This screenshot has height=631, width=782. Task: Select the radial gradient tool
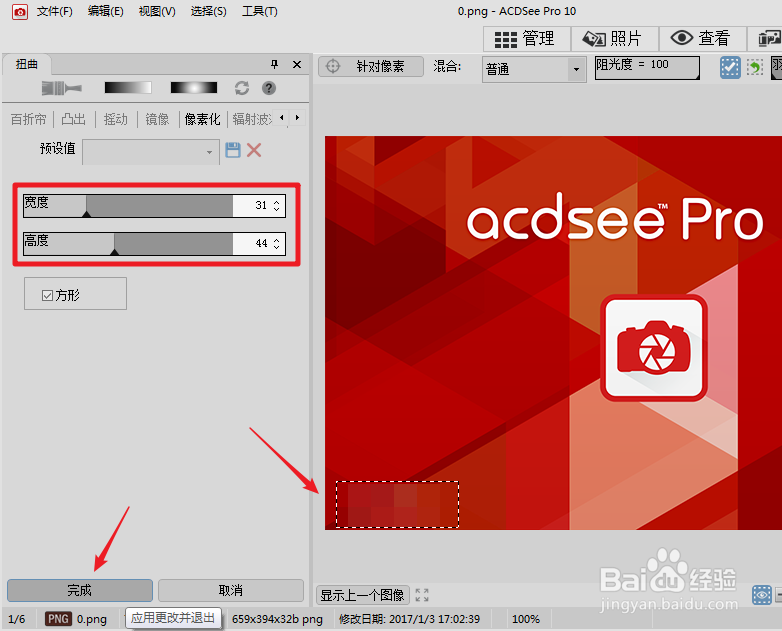tap(194, 88)
